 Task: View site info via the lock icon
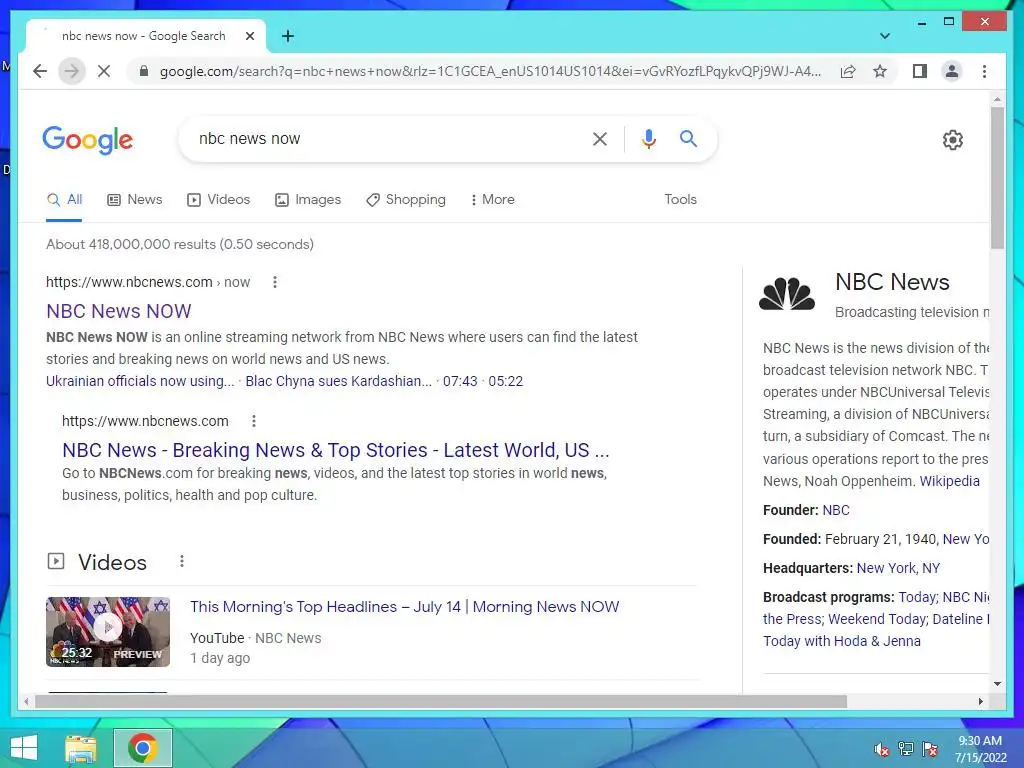(144, 71)
